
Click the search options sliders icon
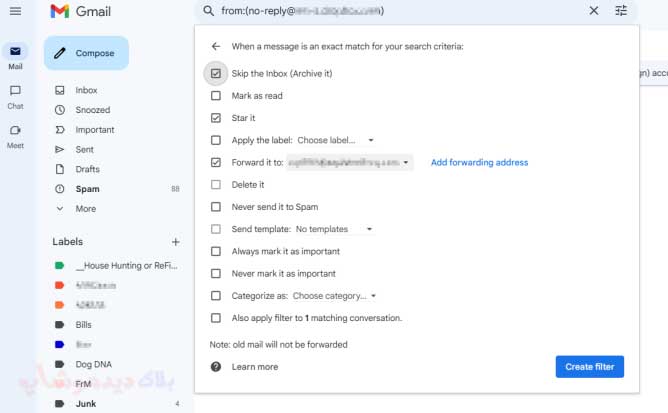tap(621, 11)
